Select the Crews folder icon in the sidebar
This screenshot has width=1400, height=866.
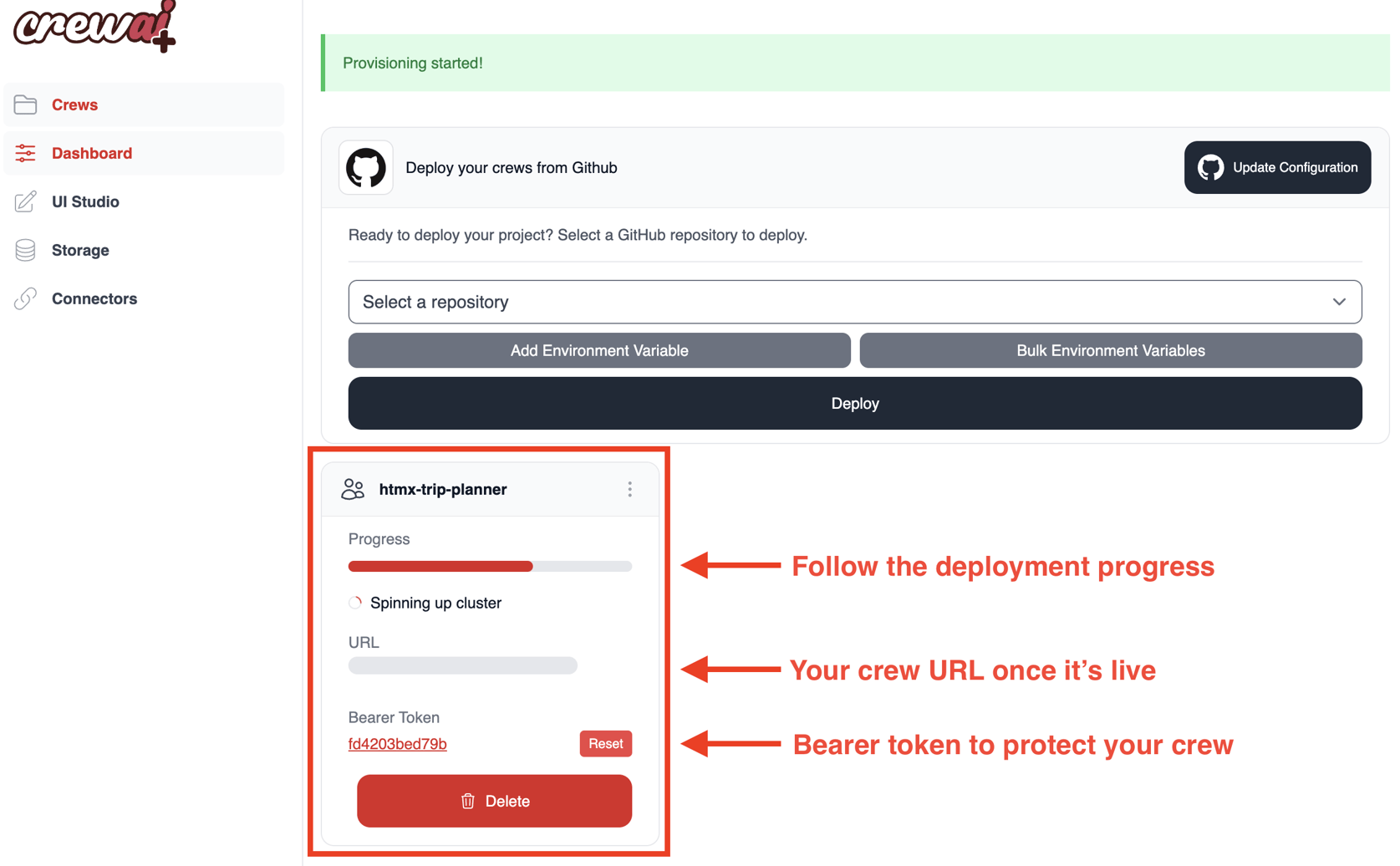[x=26, y=104]
